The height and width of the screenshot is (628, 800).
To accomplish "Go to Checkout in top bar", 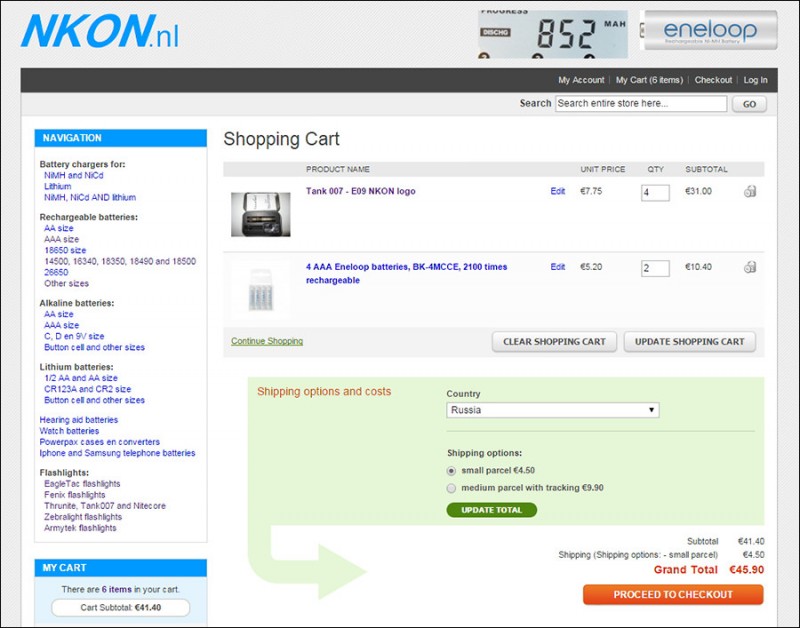I will pos(713,80).
